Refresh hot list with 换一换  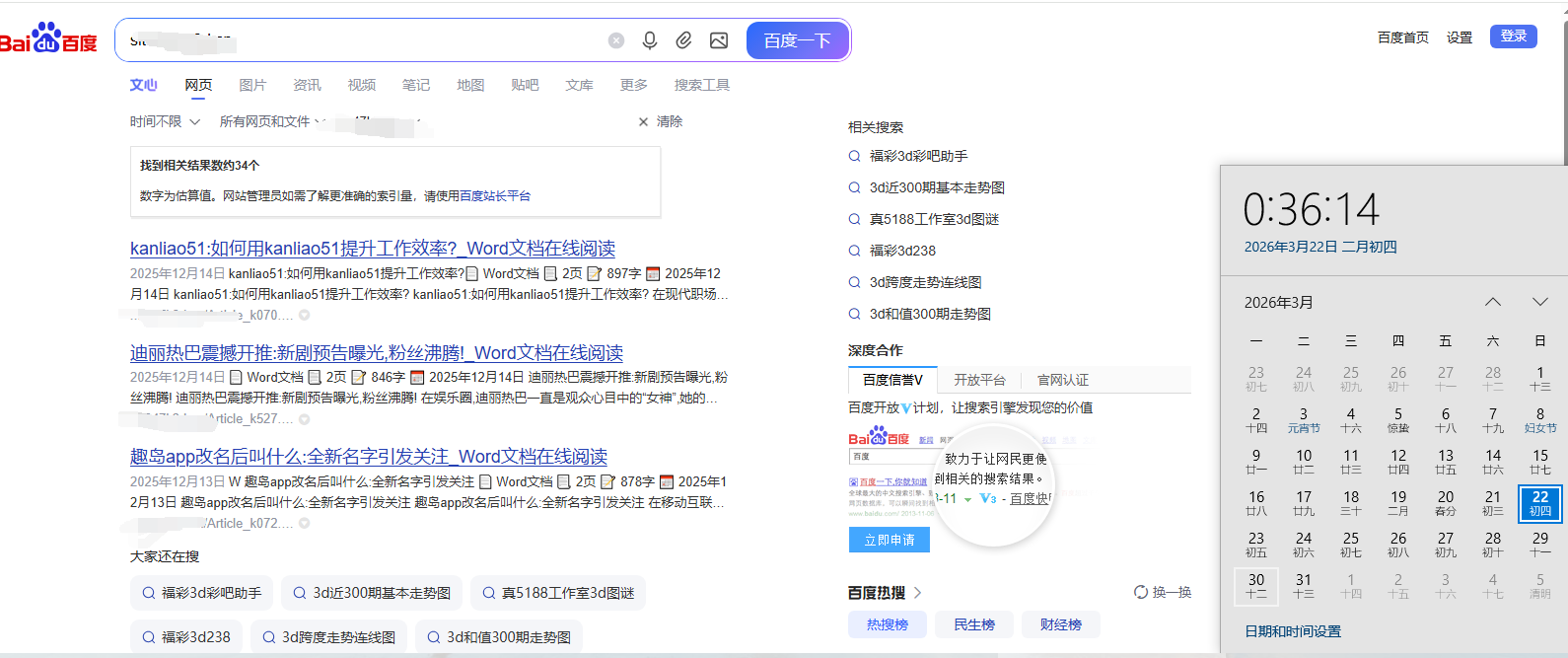[1163, 592]
